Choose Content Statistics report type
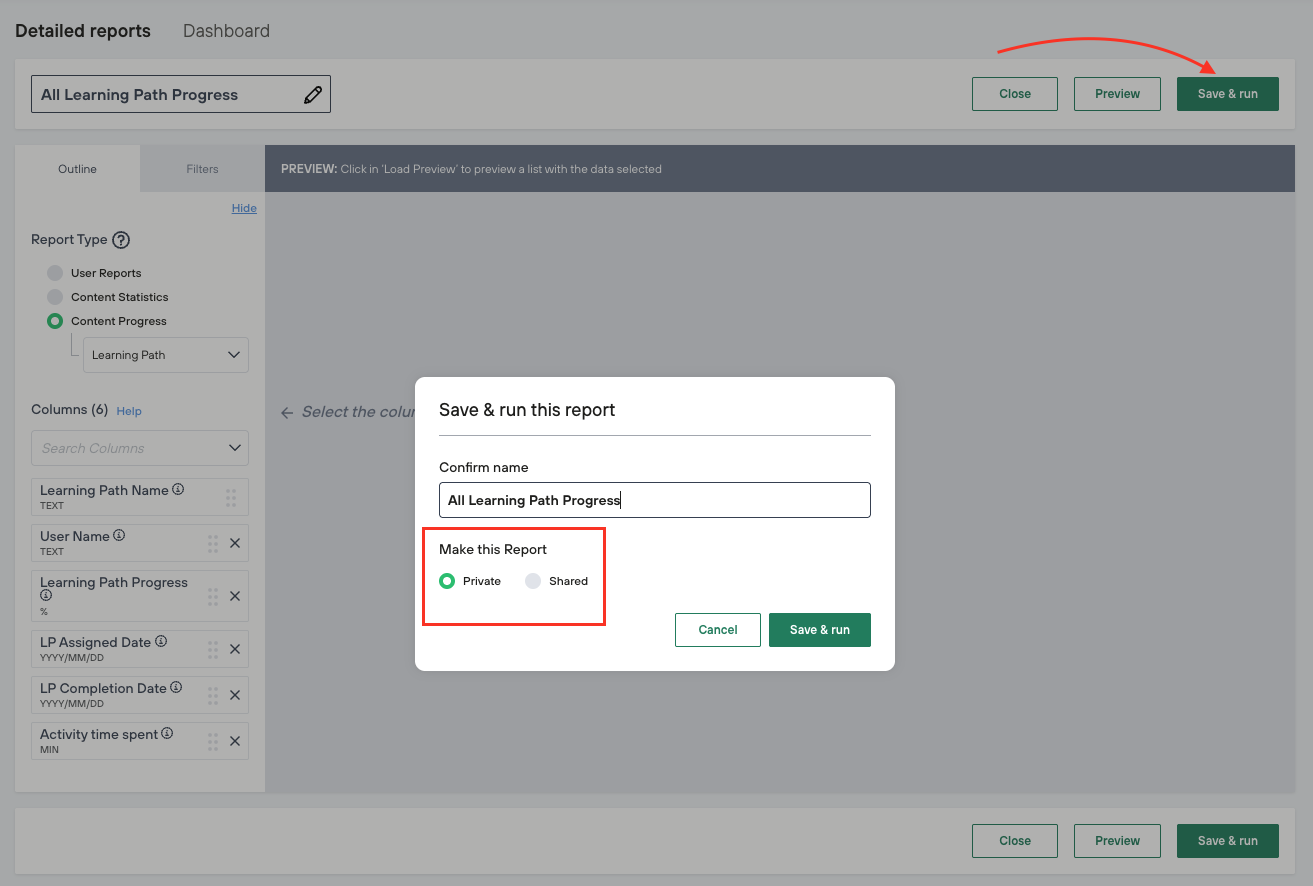The width and height of the screenshot is (1313, 886). [x=55, y=297]
